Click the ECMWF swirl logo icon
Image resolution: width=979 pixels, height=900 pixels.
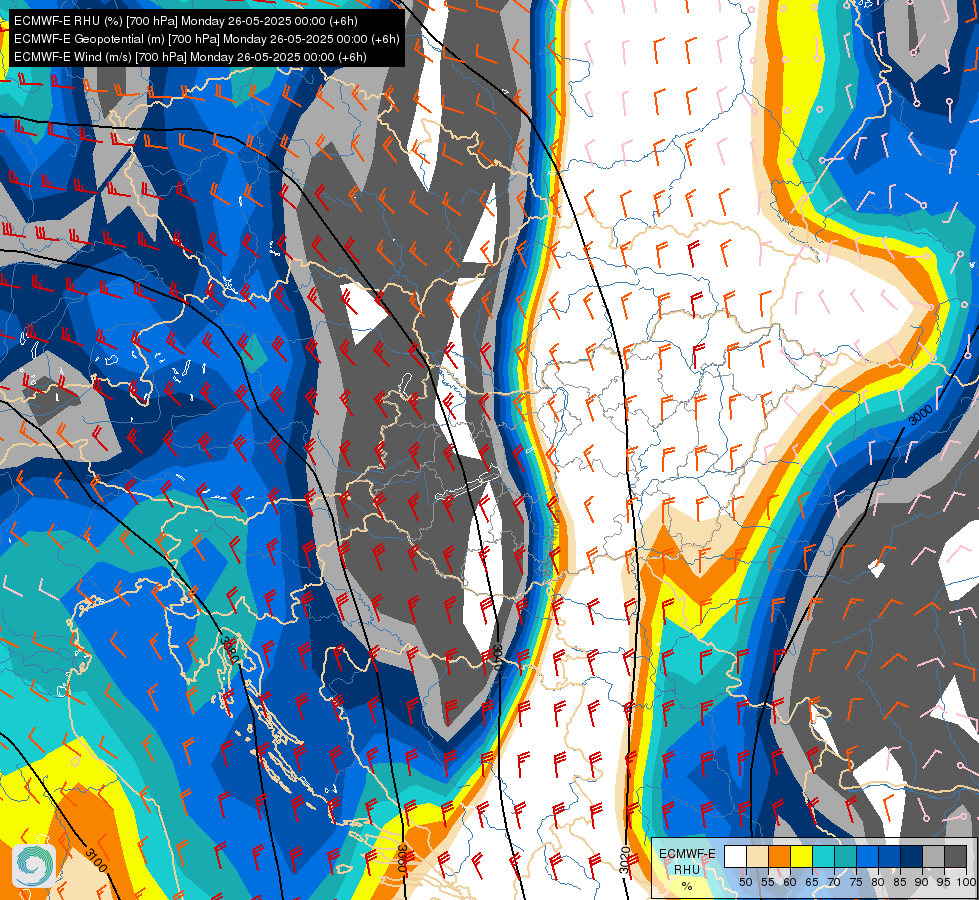tap(34, 865)
